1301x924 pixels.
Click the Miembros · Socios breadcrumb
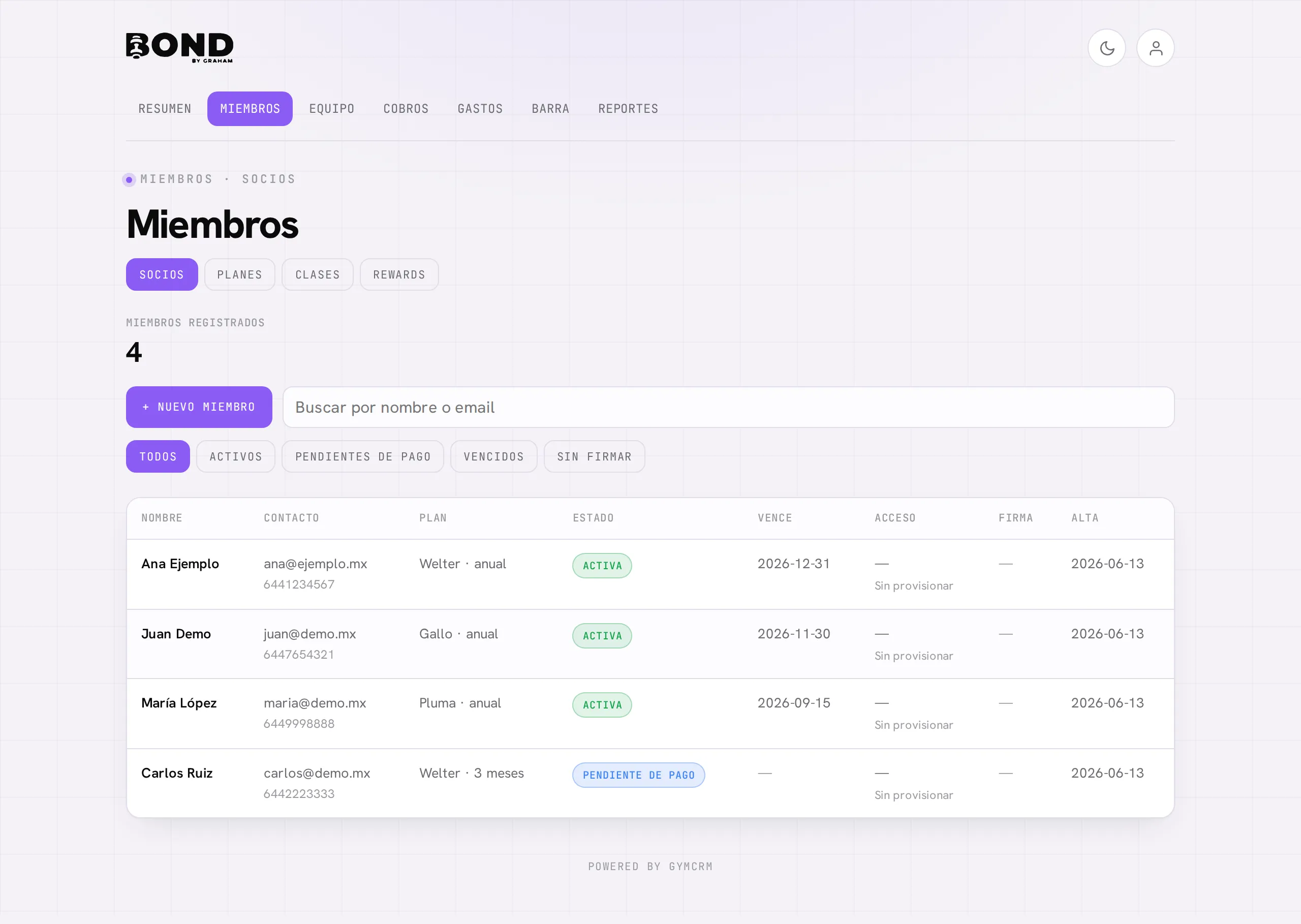click(218, 179)
